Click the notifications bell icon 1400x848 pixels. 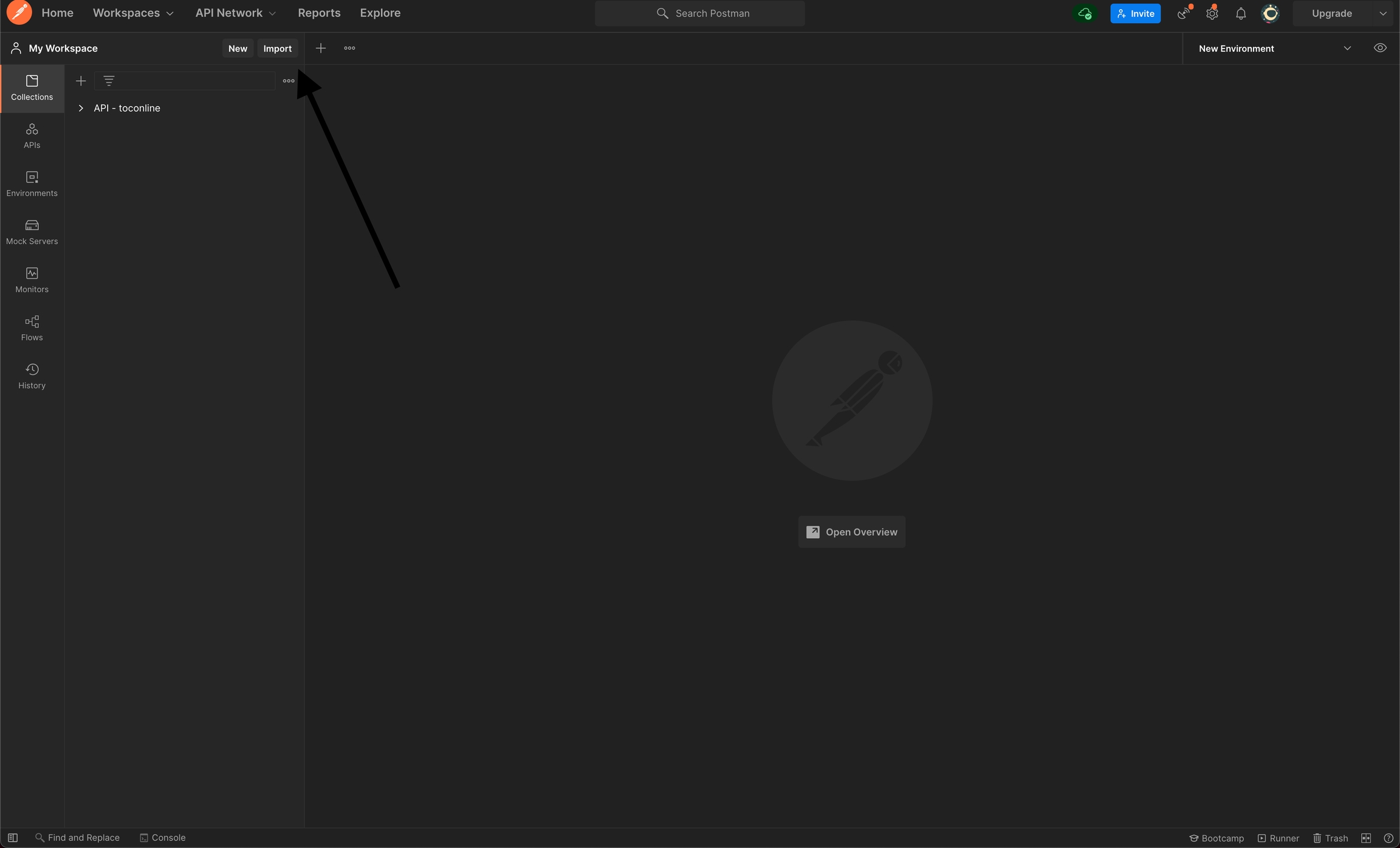(1241, 13)
